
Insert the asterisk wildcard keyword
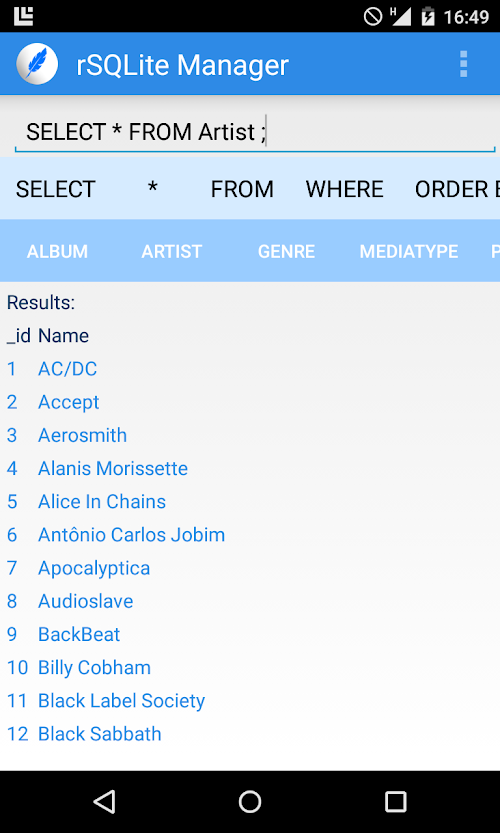[x=152, y=189]
